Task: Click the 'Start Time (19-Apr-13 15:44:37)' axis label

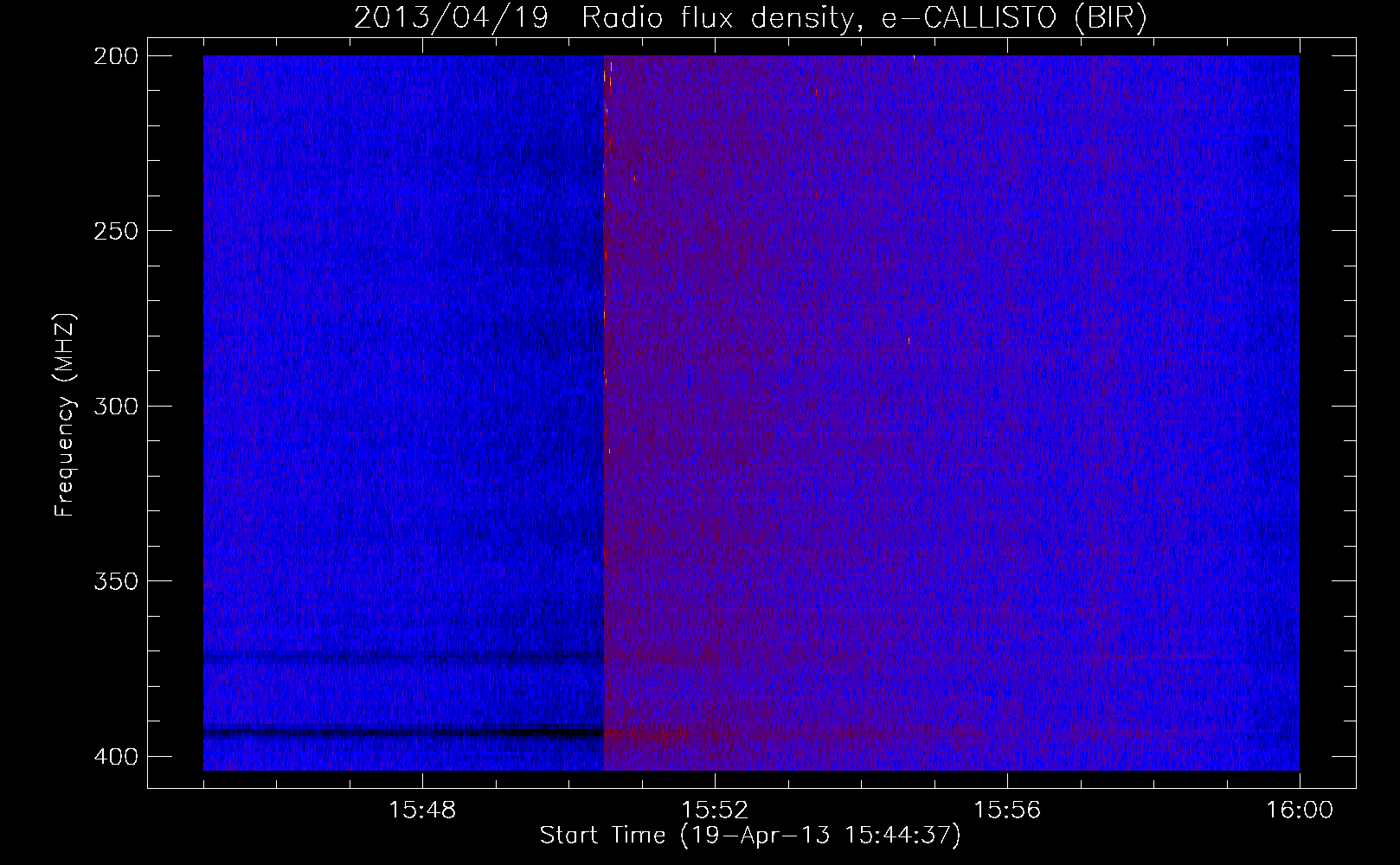Action: click(x=750, y=836)
